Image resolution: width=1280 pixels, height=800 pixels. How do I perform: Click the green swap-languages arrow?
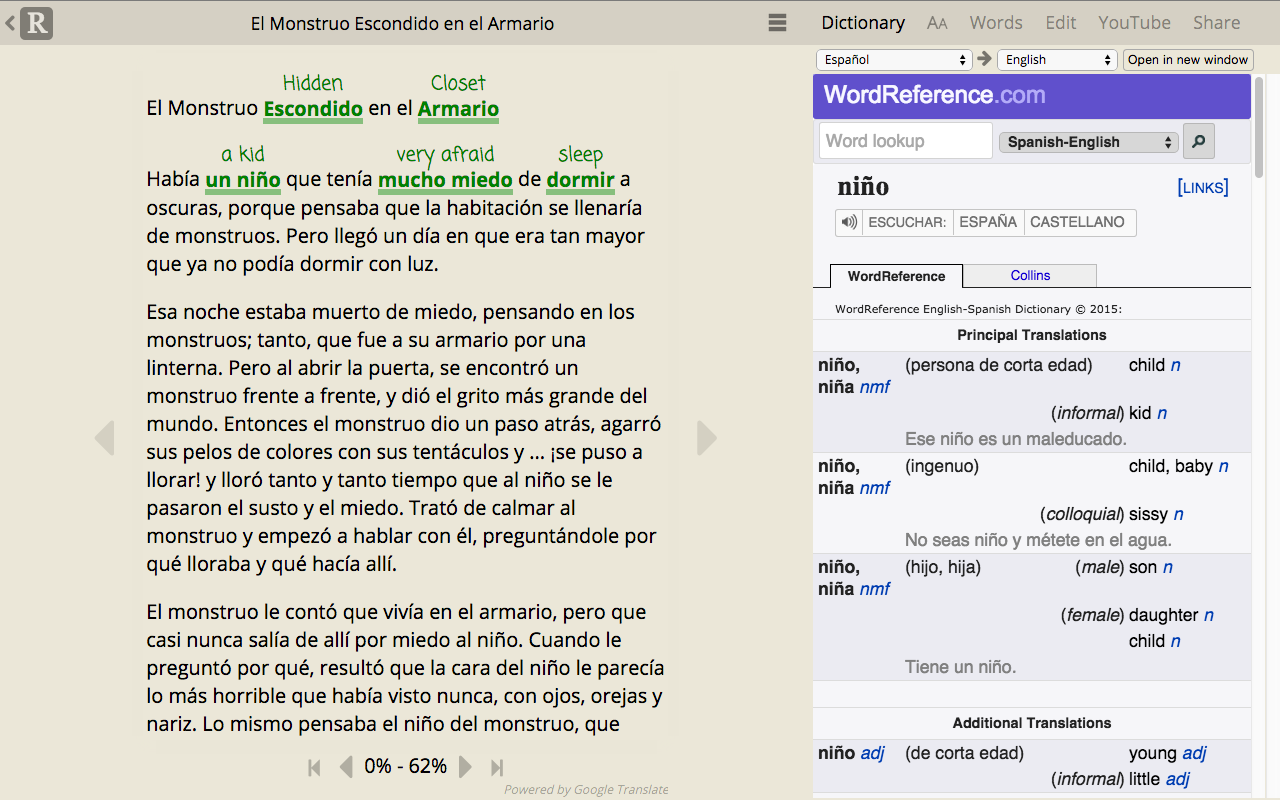point(984,59)
